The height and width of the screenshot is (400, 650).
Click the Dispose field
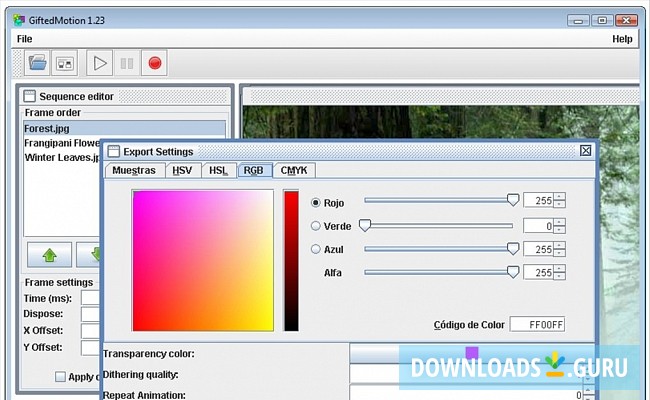point(90,314)
